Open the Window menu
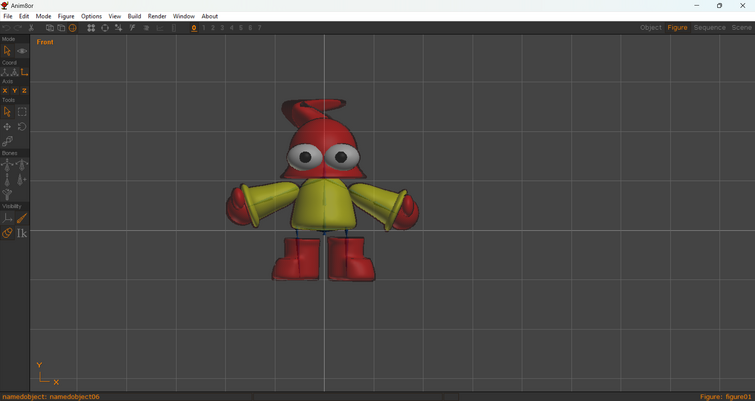 click(x=184, y=16)
